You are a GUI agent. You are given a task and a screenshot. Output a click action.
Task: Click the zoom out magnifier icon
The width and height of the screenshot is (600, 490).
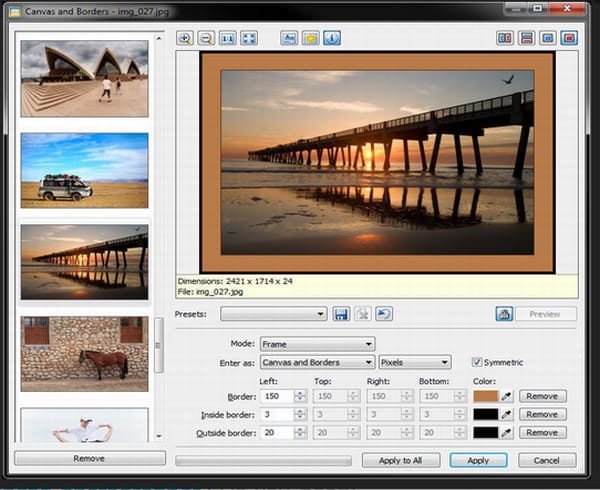(206, 38)
